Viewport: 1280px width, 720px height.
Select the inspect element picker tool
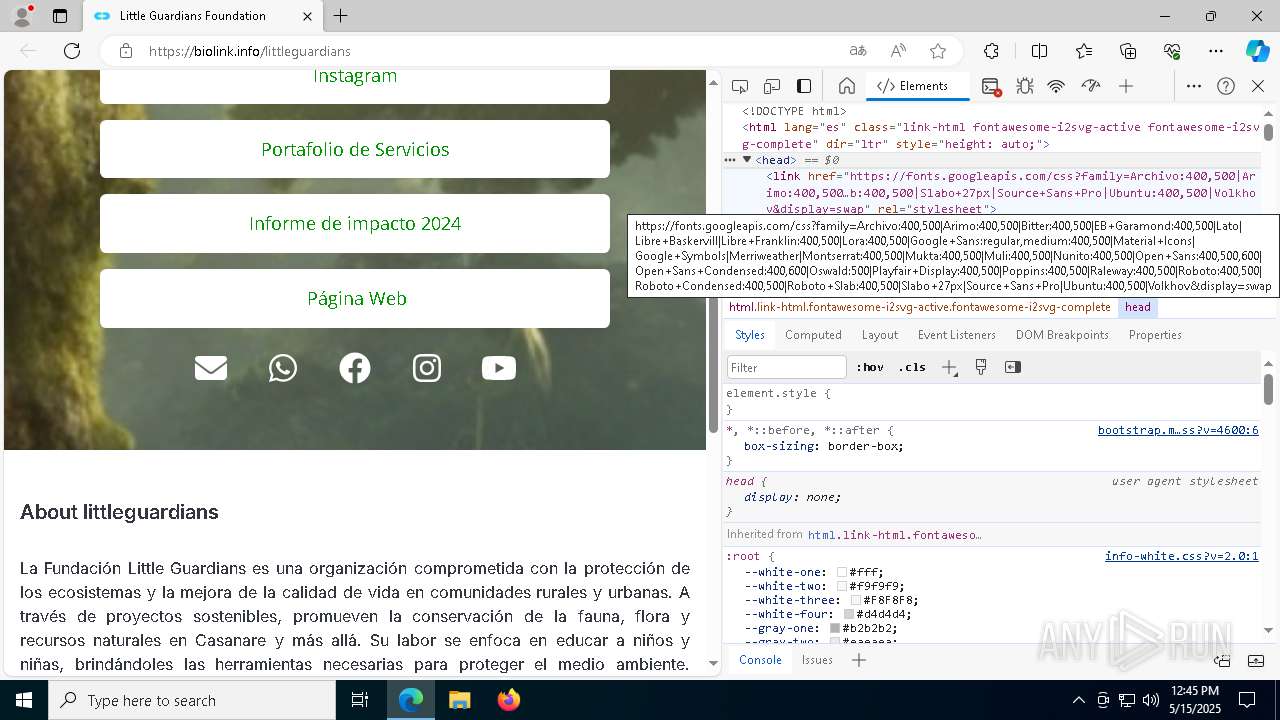(x=740, y=86)
